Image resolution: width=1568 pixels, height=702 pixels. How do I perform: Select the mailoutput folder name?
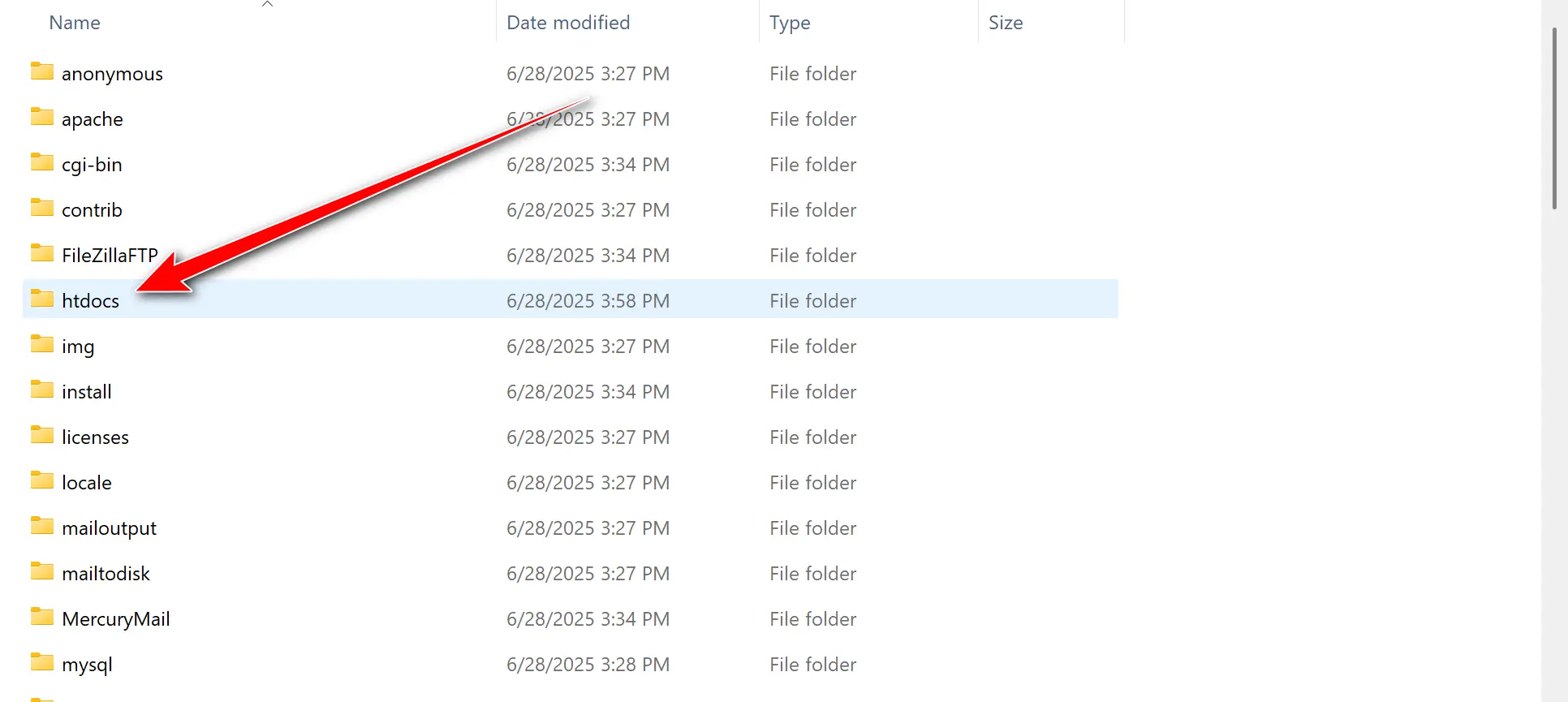[109, 528]
